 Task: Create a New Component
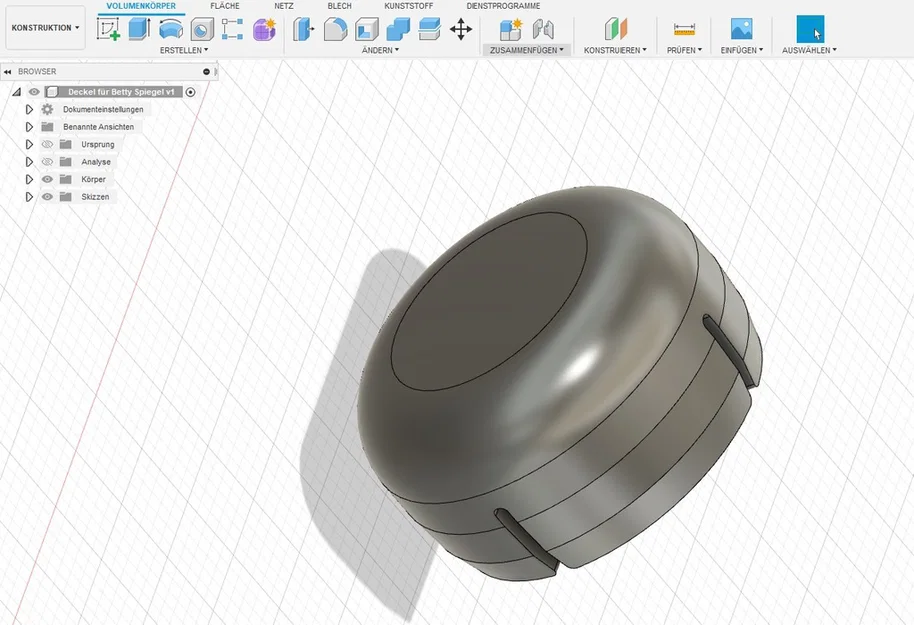click(x=511, y=29)
